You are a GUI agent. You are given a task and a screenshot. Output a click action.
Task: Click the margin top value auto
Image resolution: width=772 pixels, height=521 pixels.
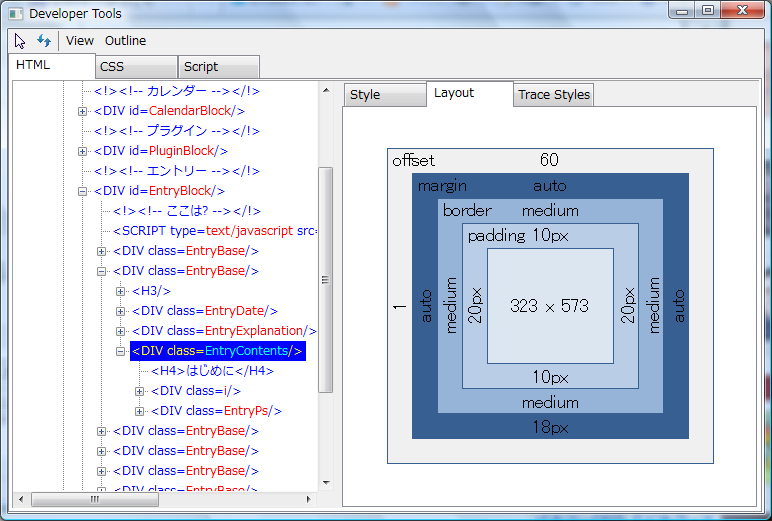(x=549, y=186)
